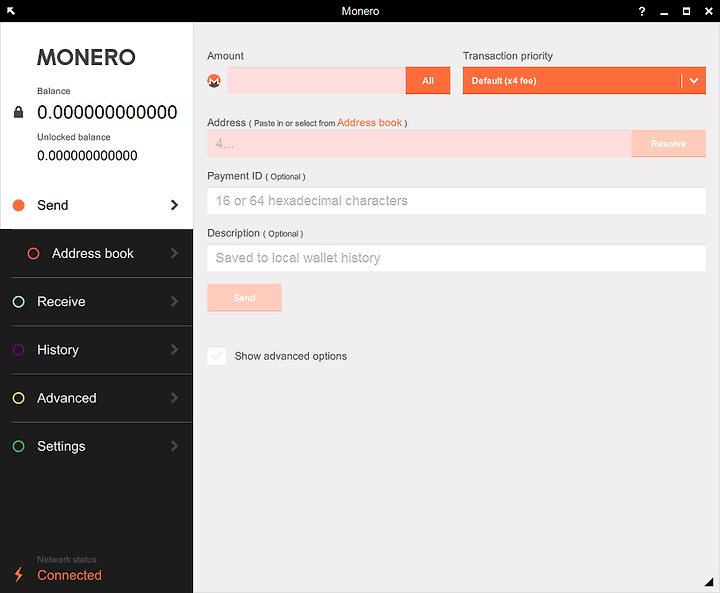Screen dimensions: 720x593
Task: Click the All amount button
Action: tap(428, 81)
